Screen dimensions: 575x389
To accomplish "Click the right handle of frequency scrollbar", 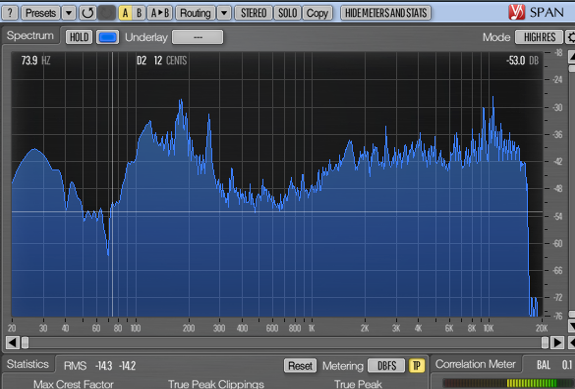I will tap(545, 343).
